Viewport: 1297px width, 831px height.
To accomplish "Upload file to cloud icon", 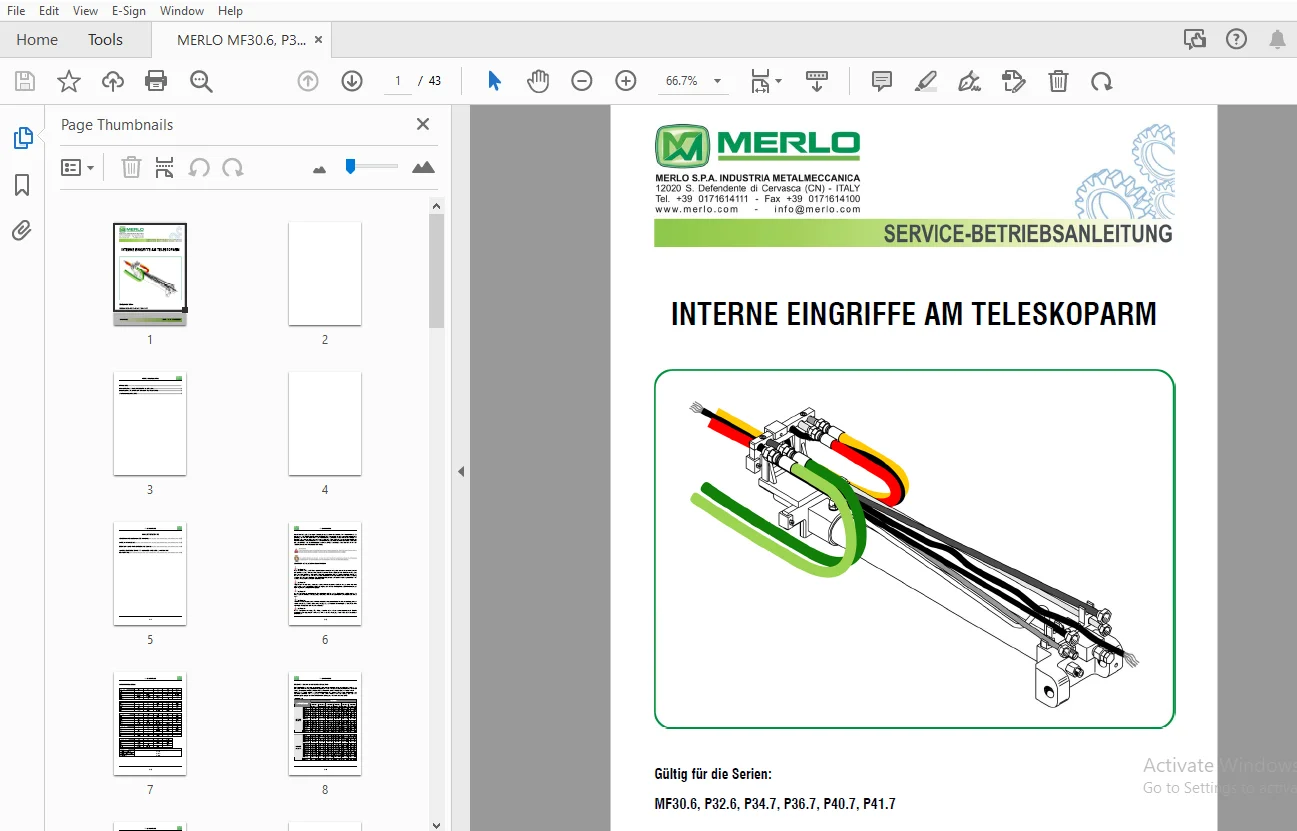I will coord(113,81).
